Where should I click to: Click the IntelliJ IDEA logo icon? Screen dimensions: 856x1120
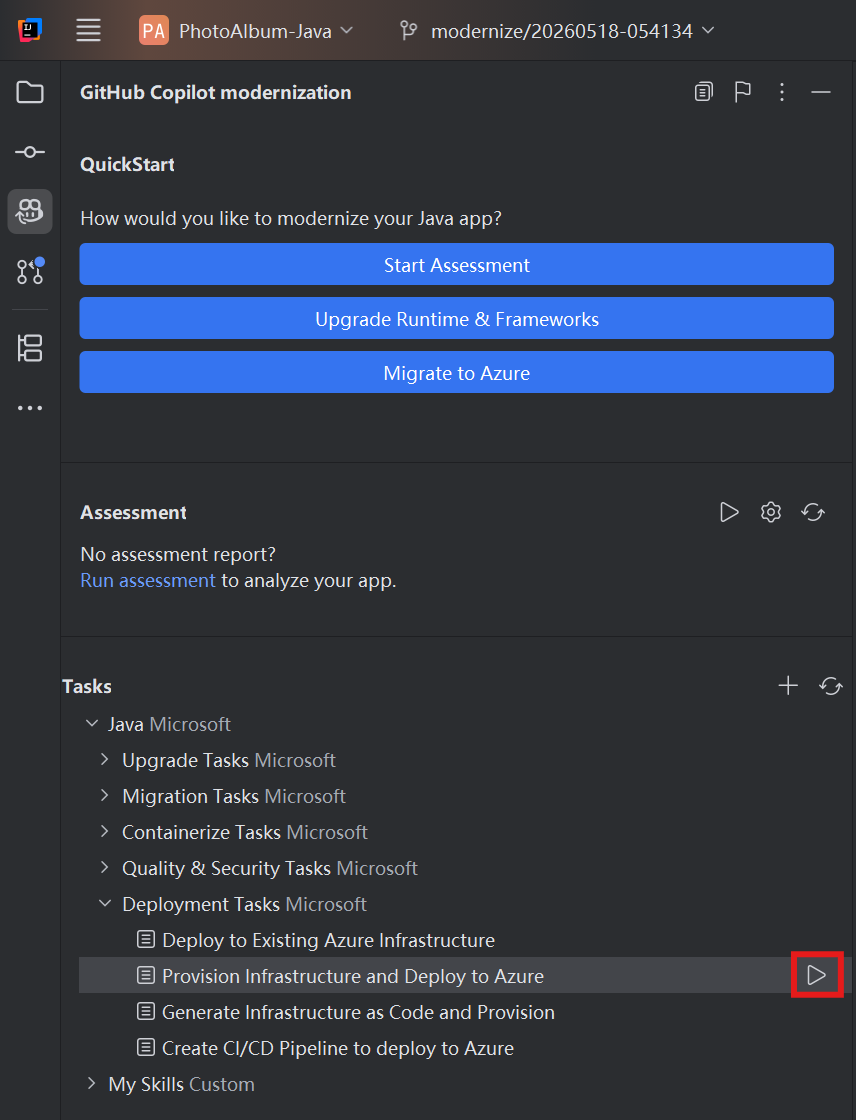(x=29, y=30)
